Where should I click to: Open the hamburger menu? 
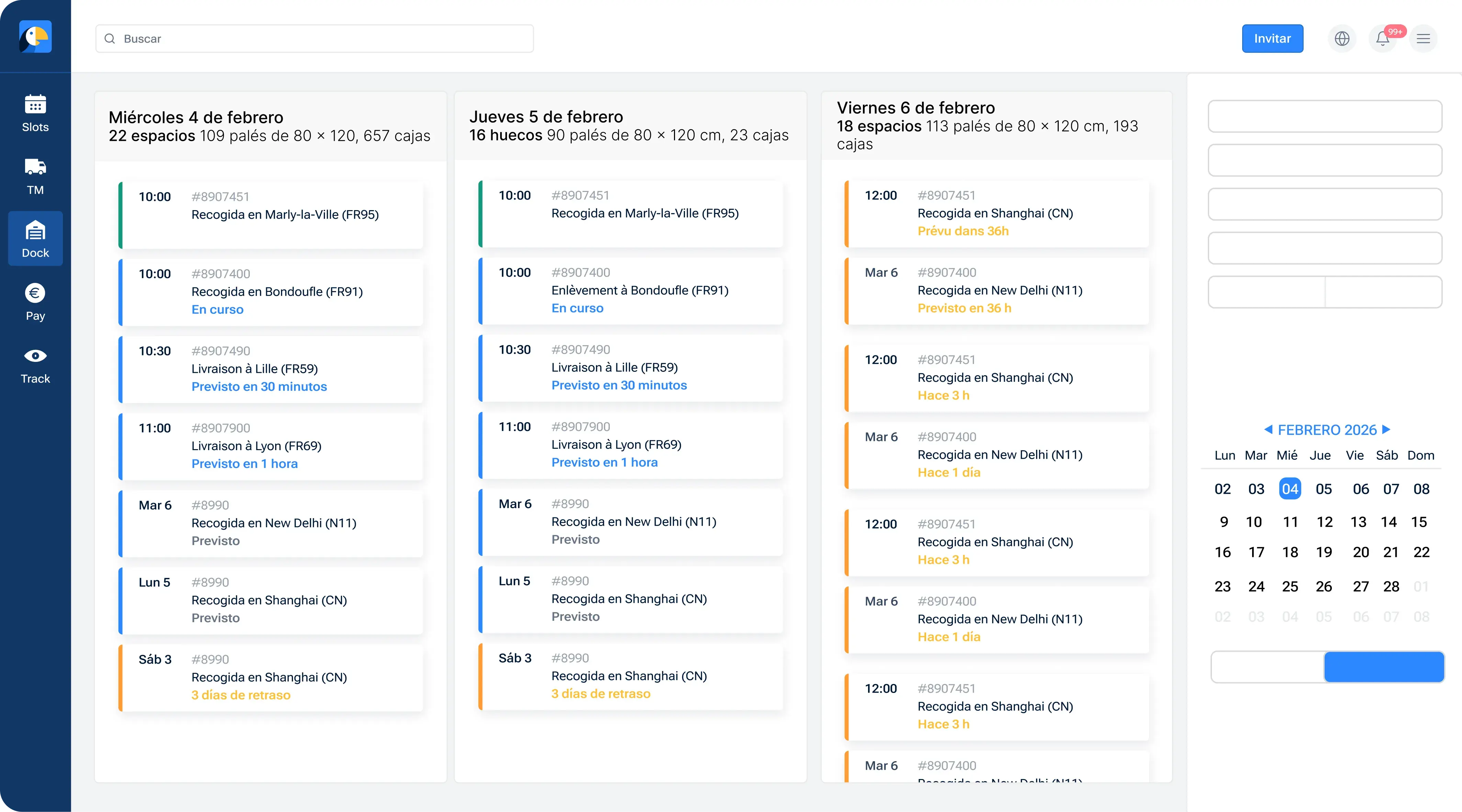pos(1423,38)
